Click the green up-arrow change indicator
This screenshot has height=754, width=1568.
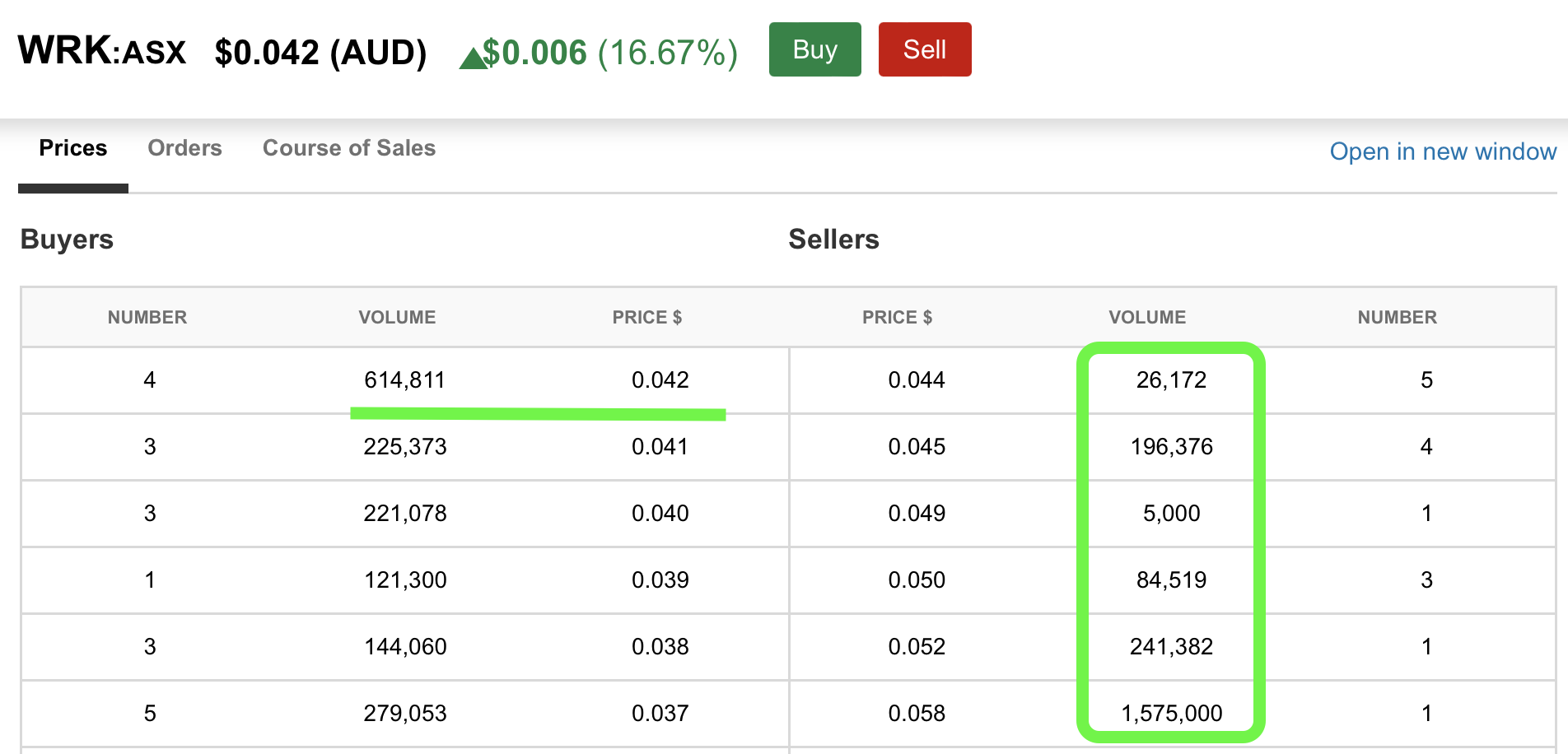[473, 58]
